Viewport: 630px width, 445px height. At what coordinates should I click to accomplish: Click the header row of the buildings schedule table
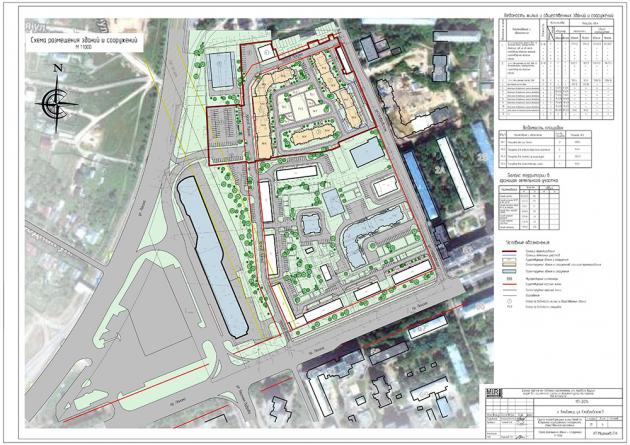[559, 30]
